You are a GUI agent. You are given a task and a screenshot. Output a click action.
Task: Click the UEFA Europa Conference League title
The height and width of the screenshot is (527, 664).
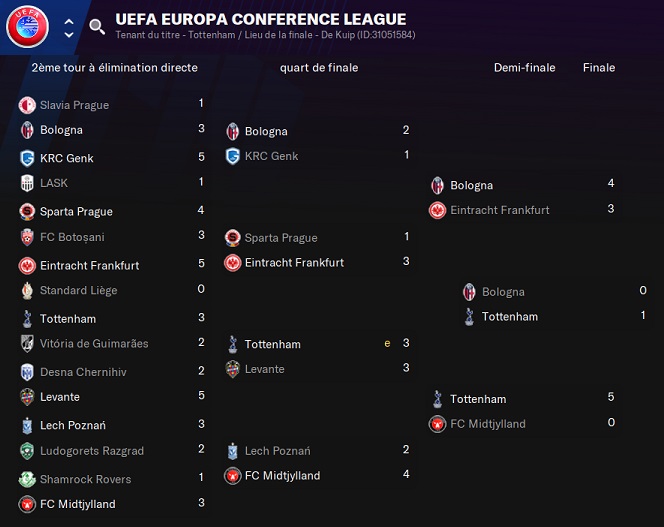(x=260, y=19)
